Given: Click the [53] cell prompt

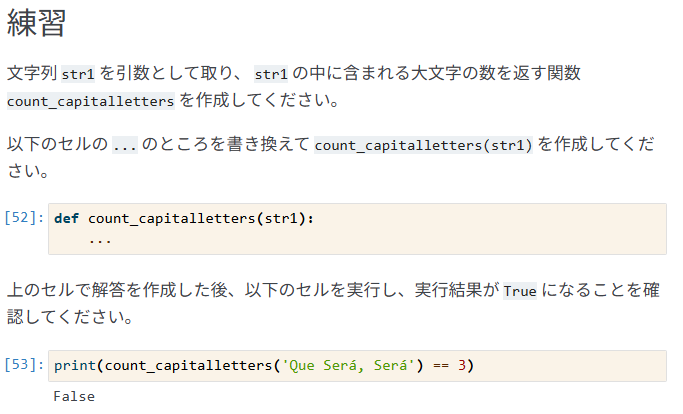Looking at the screenshot, I should (x=25, y=365).
